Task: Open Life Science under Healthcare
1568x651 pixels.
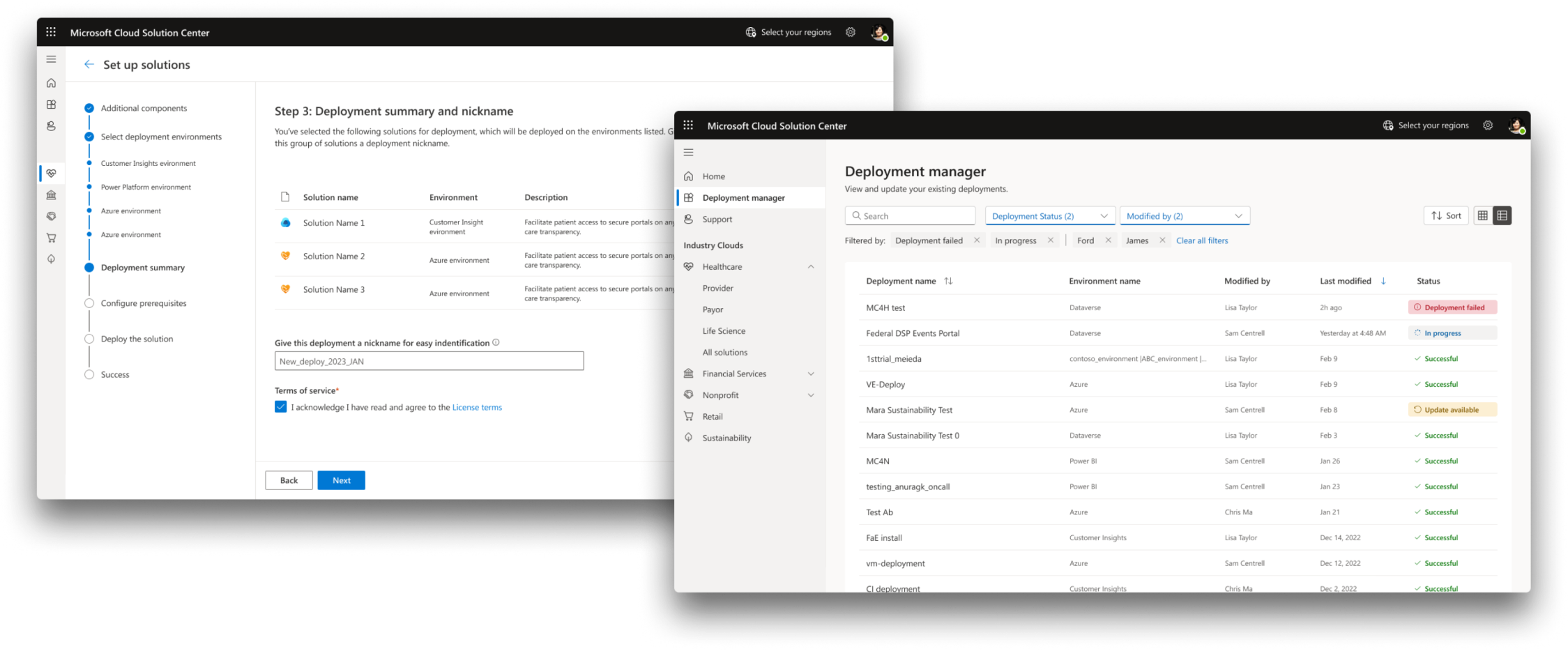Action: (x=724, y=331)
